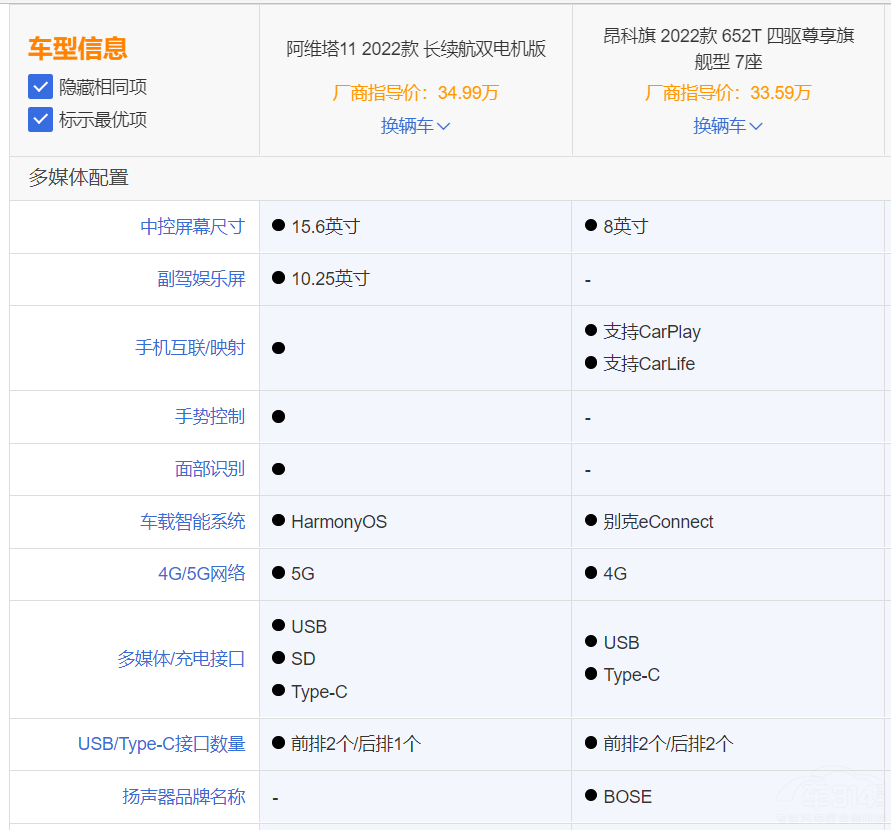Open the 4G/5G网络 parameter link
891x830 pixels.
tap(201, 574)
